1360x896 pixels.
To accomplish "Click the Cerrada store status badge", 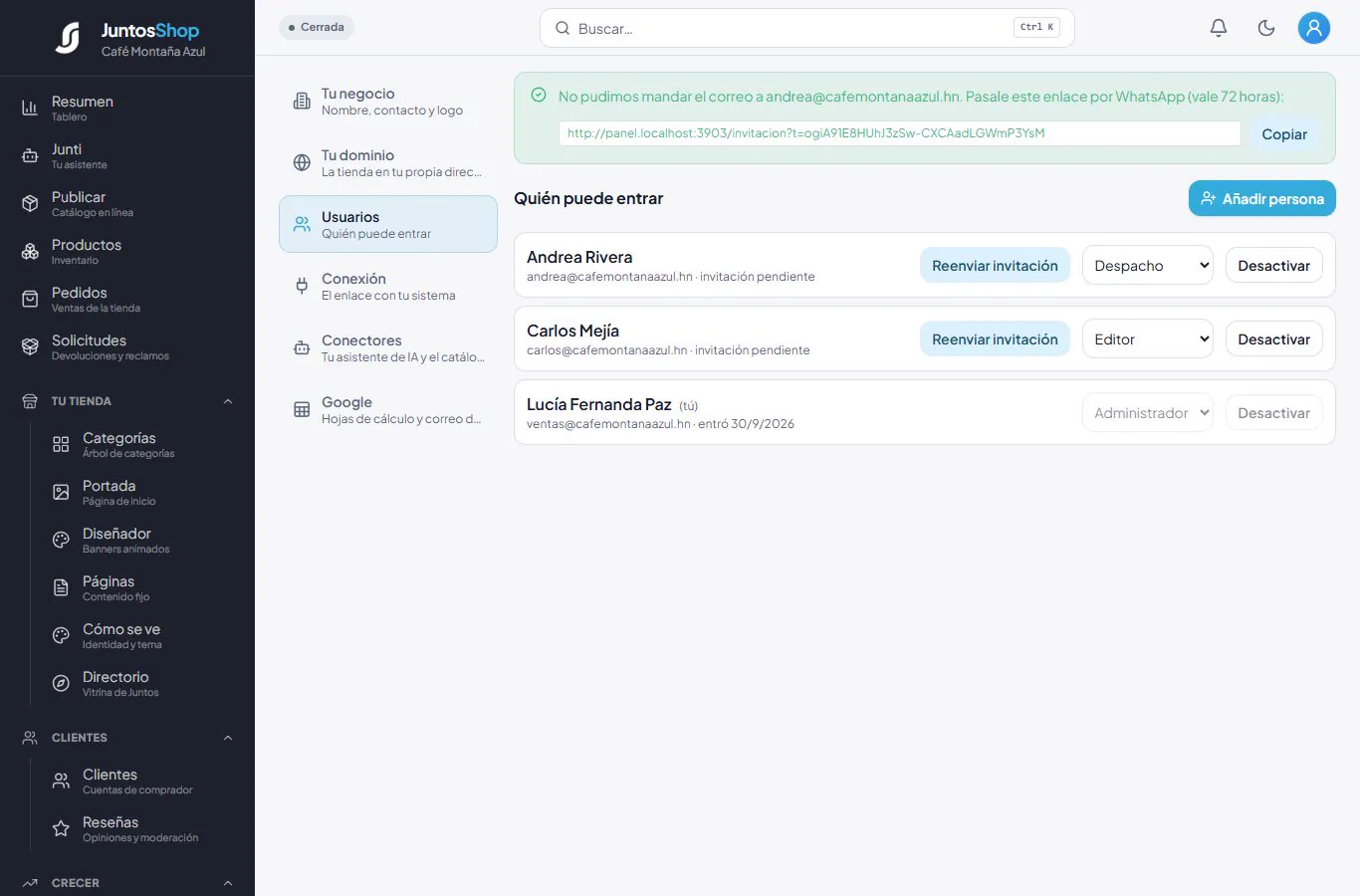I will pyautogui.click(x=317, y=27).
